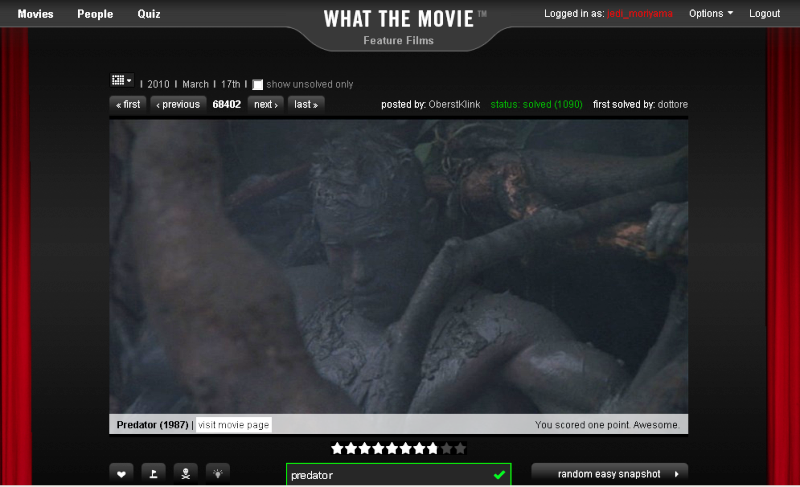Click random easy snapshot button

pos(610,474)
